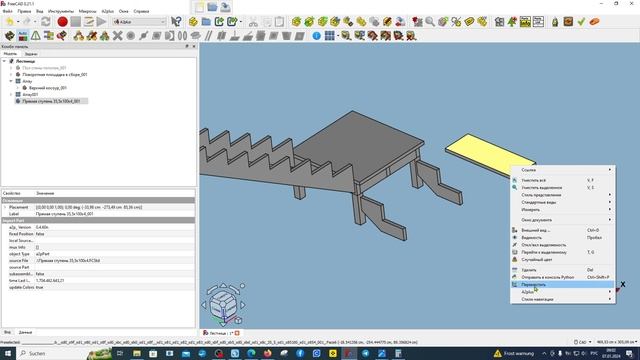This screenshot has width=640, height=360.
Task: Click the scissors Cut icon
Action: tap(253, 22)
